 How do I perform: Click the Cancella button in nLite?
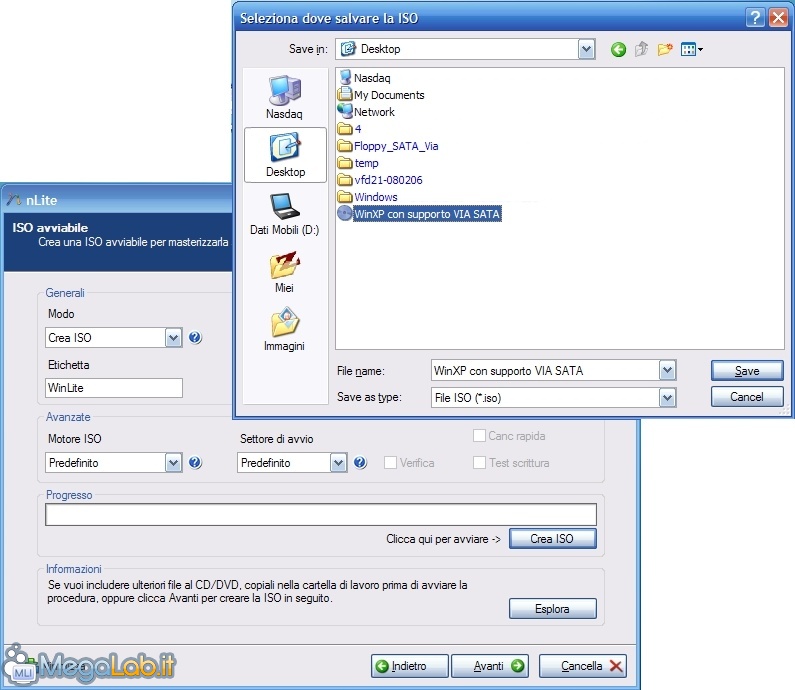click(x=583, y=666)
